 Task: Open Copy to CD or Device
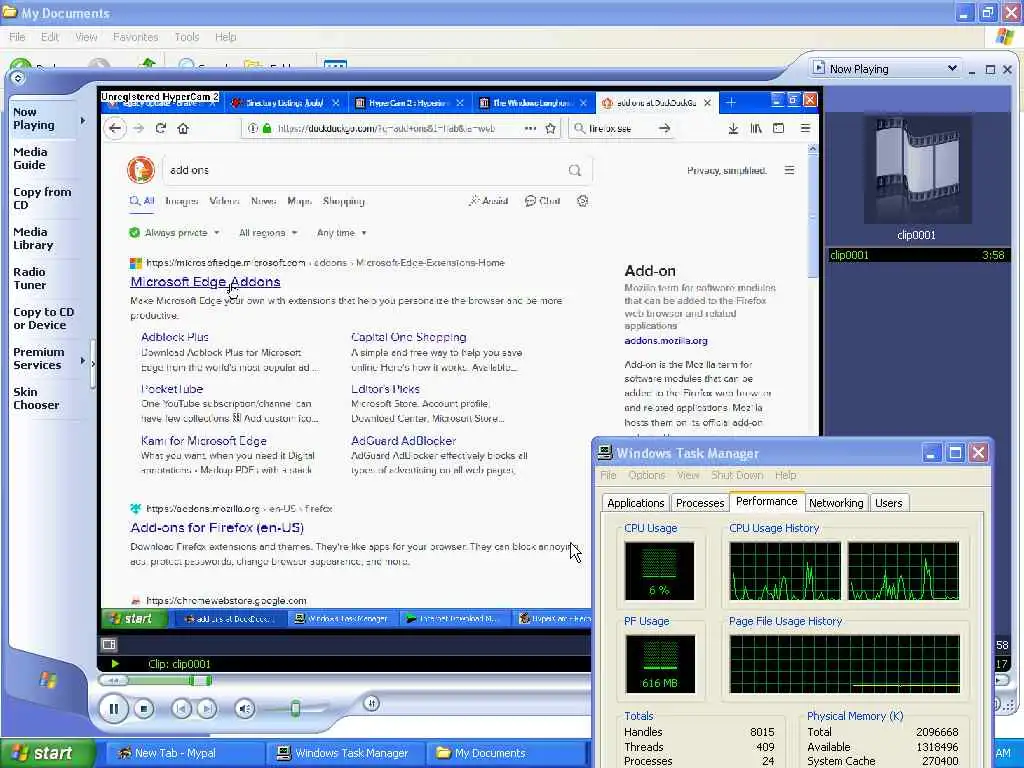pyautogui.click(x=43, y=318)
